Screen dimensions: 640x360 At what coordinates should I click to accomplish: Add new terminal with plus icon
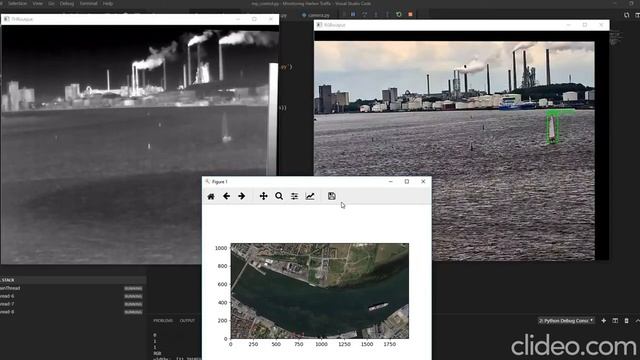603,321
